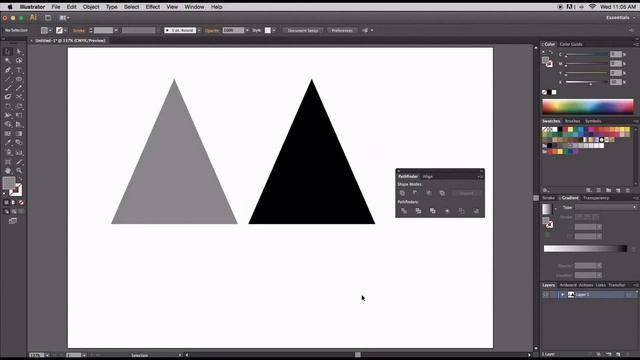This screenshot has width=640, height=360.
Task: Click Expand button in Pathfinder panel
Action: click(467, 193)
